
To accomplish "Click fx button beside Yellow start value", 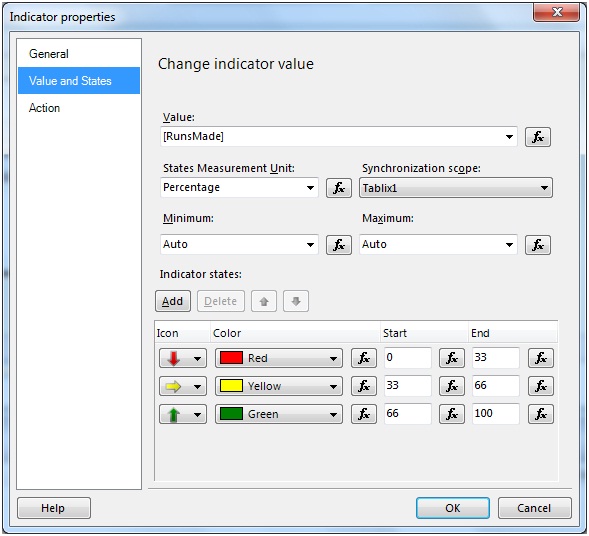I will coord(452,386).
